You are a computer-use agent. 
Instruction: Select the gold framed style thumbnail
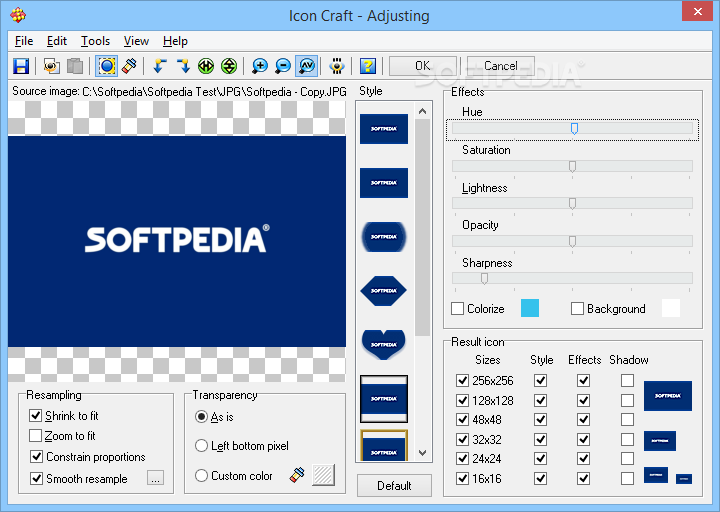pyautogui.click(x=384, y=445)
